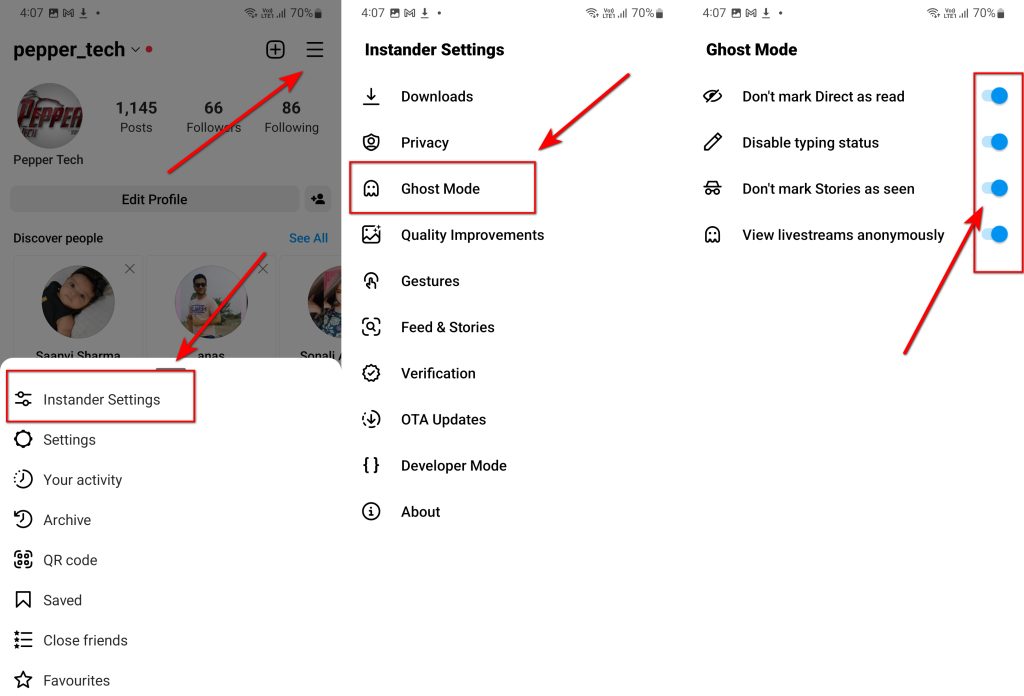1024x696 pixels.
Task: Select Ghost Mode in settings list
Action: pyautogui.click(x=440, y=189)
